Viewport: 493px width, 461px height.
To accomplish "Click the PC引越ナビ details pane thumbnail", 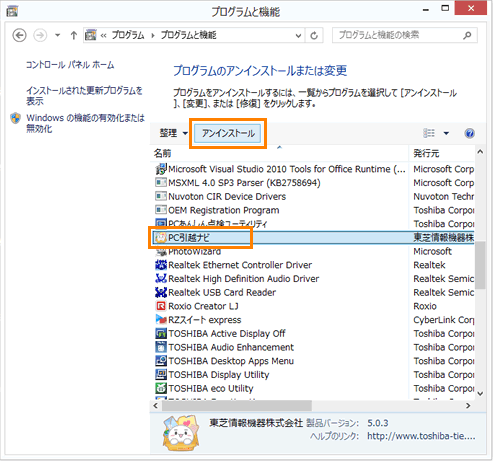I will 181,433.
